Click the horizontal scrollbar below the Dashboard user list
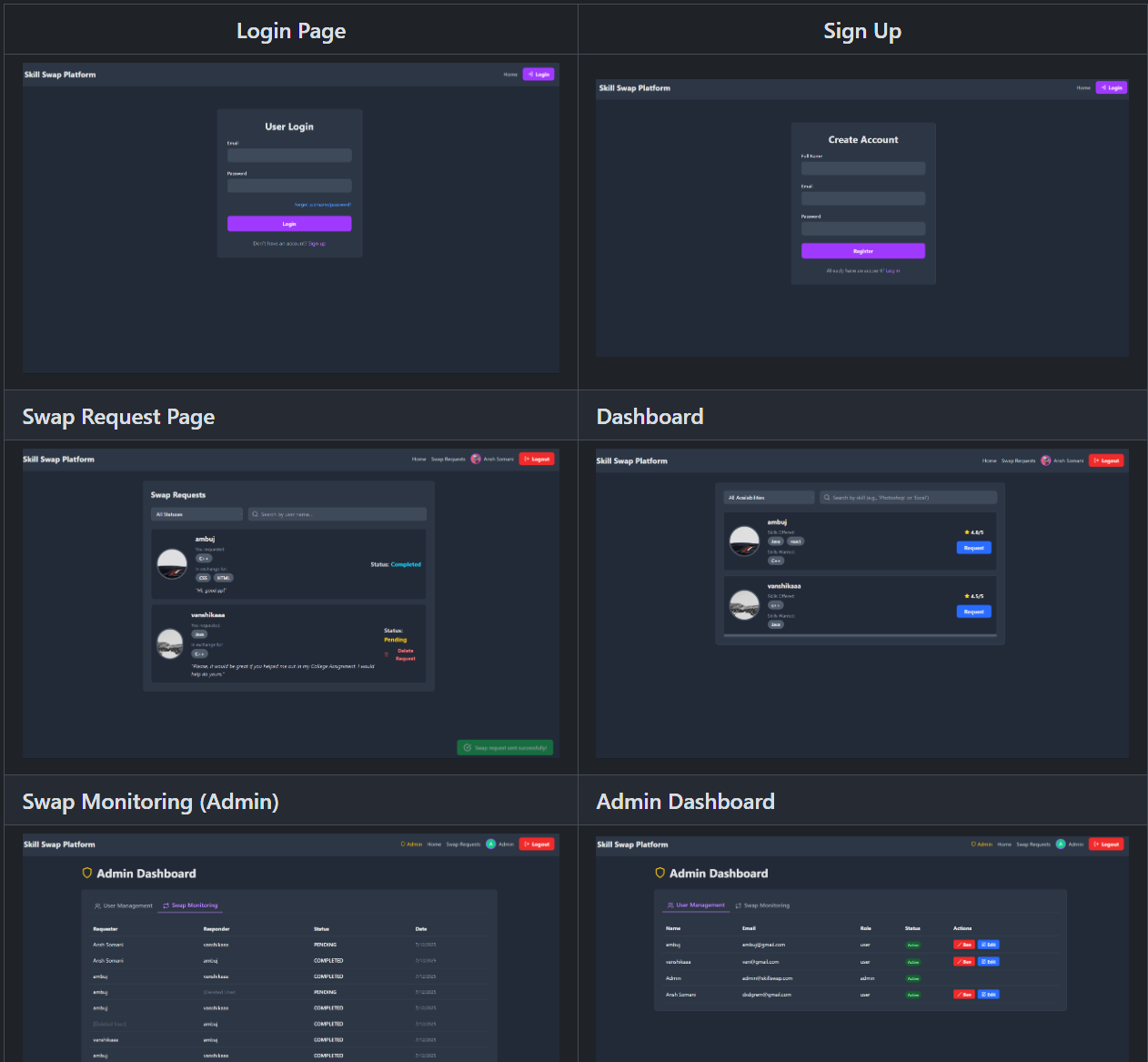 pyautogui.click(x=861, y=635)
